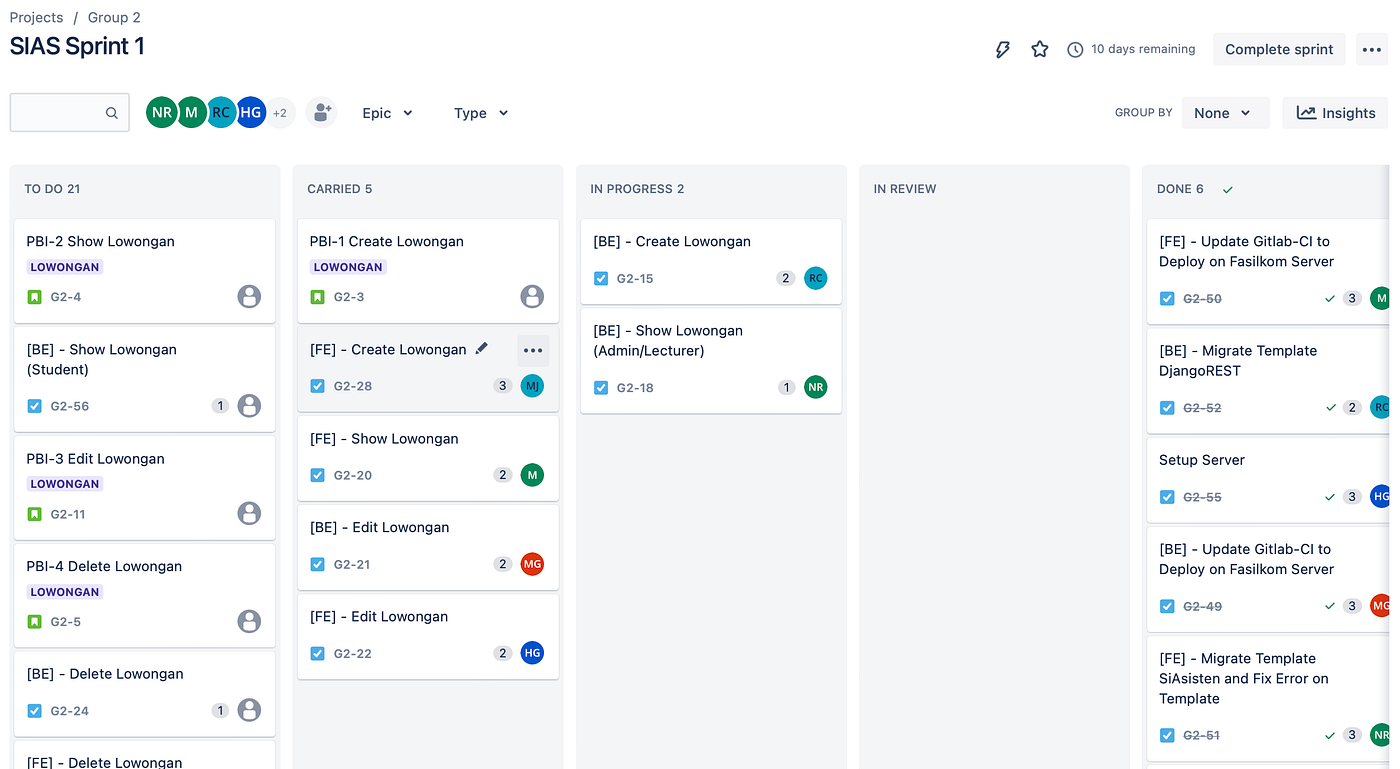1400x769 pixels.
Task: Click task checkbox icon on G2-22
Action: [317, 654]
